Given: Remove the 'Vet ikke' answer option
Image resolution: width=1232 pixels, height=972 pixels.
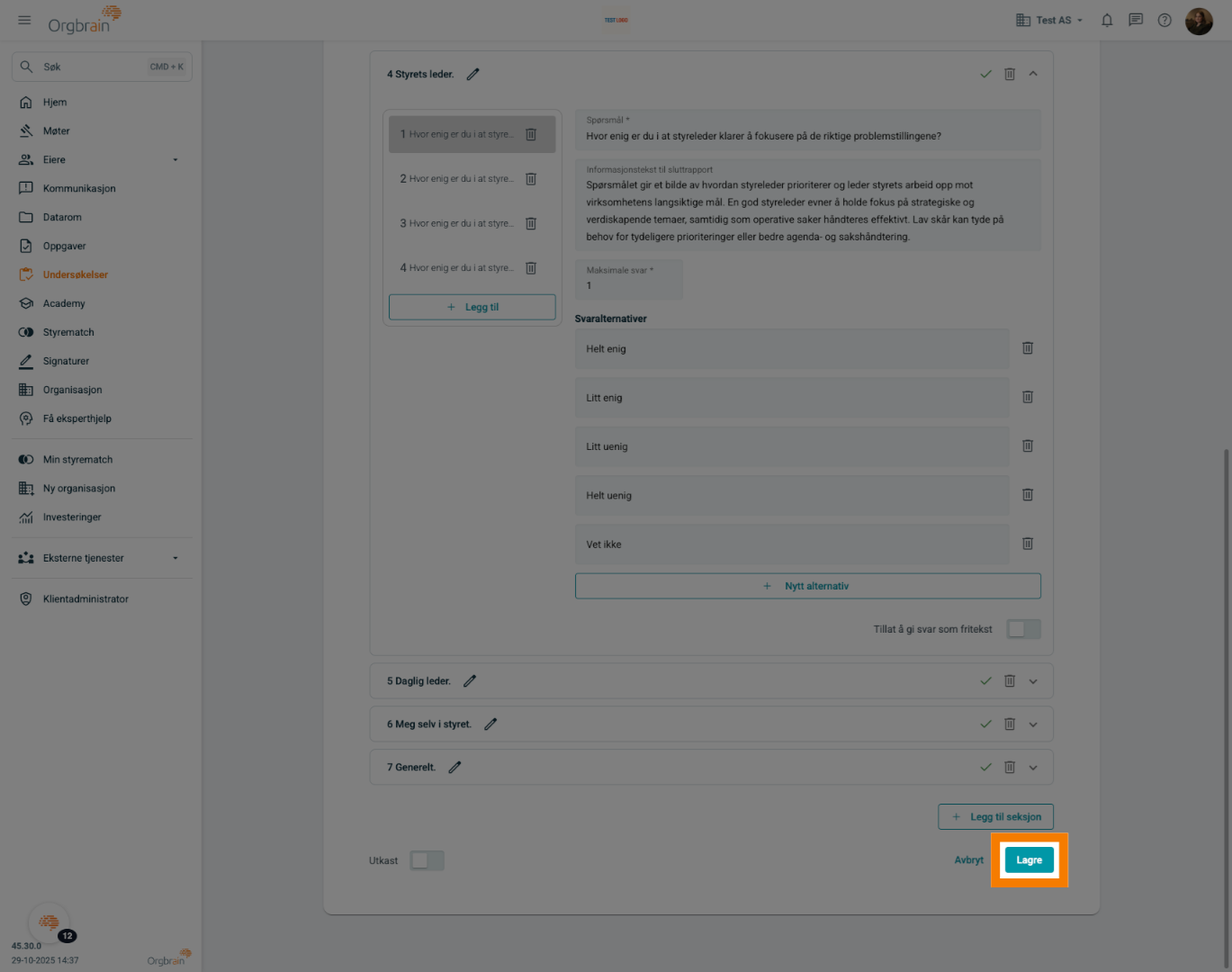Looking at the screenshot, I should (1028, 544).
